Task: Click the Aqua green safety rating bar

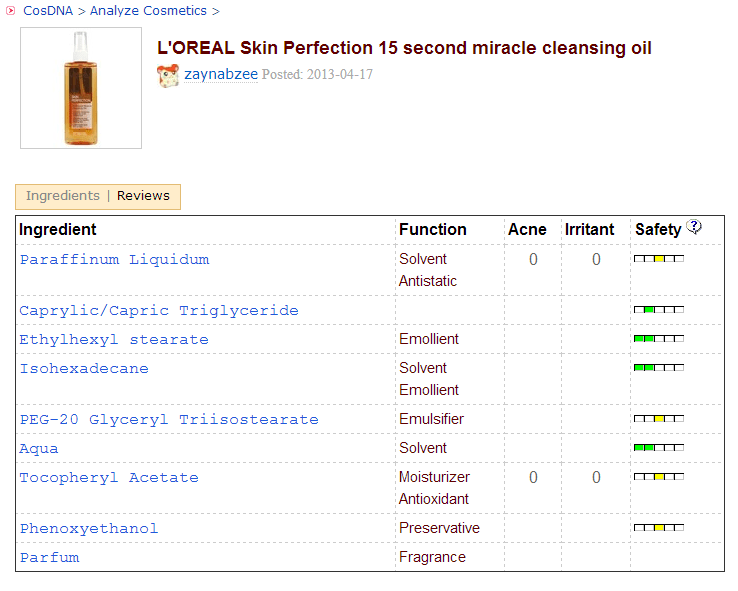Action: click(x=659, y=447)
